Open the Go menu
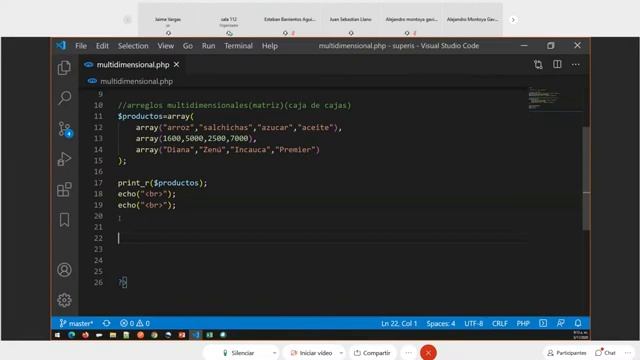The width and height of the screenshot is (640, 360). coord(188,46)
